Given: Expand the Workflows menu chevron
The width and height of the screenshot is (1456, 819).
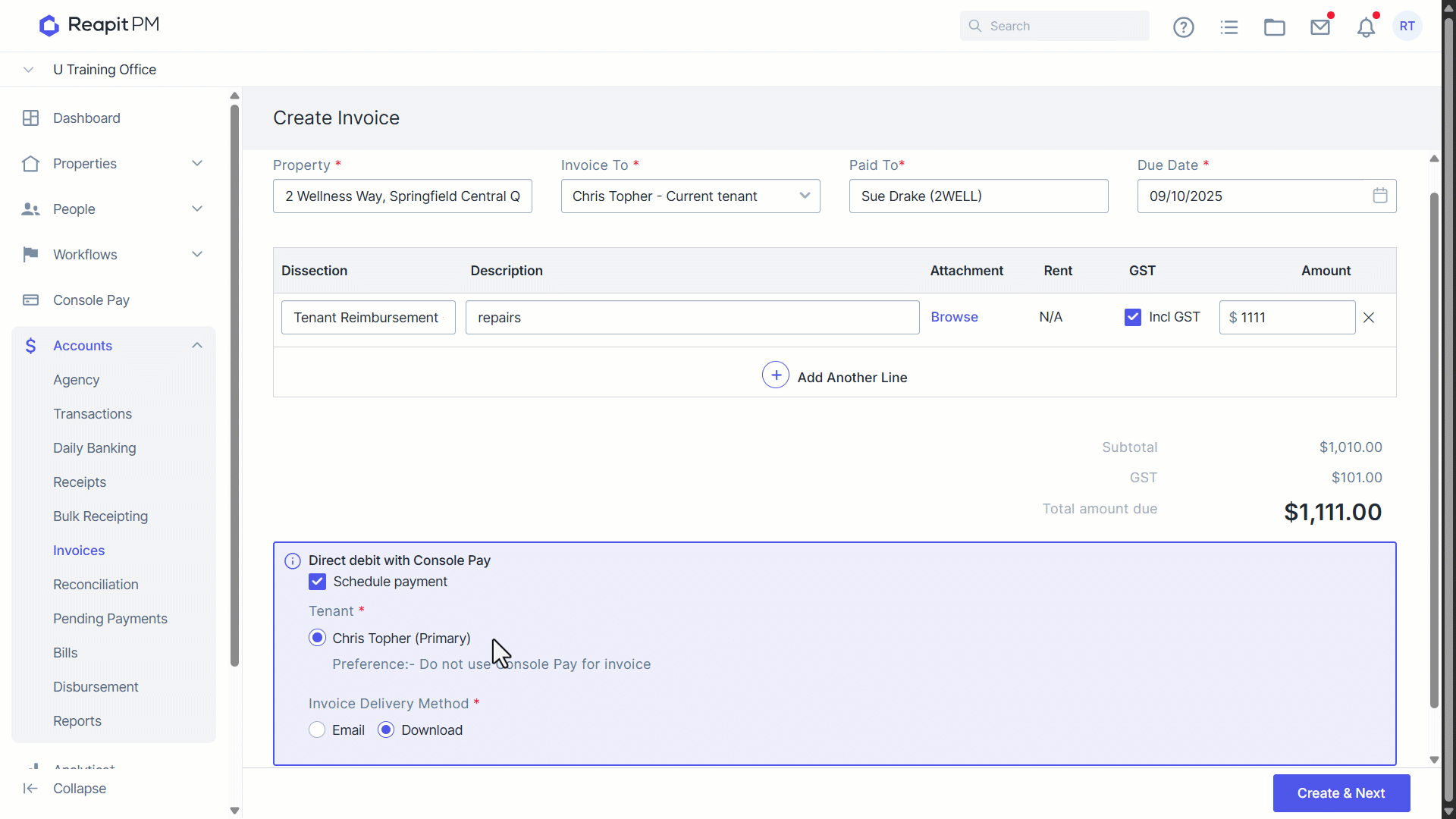Looking at the screenshot, I should point(197,255).
